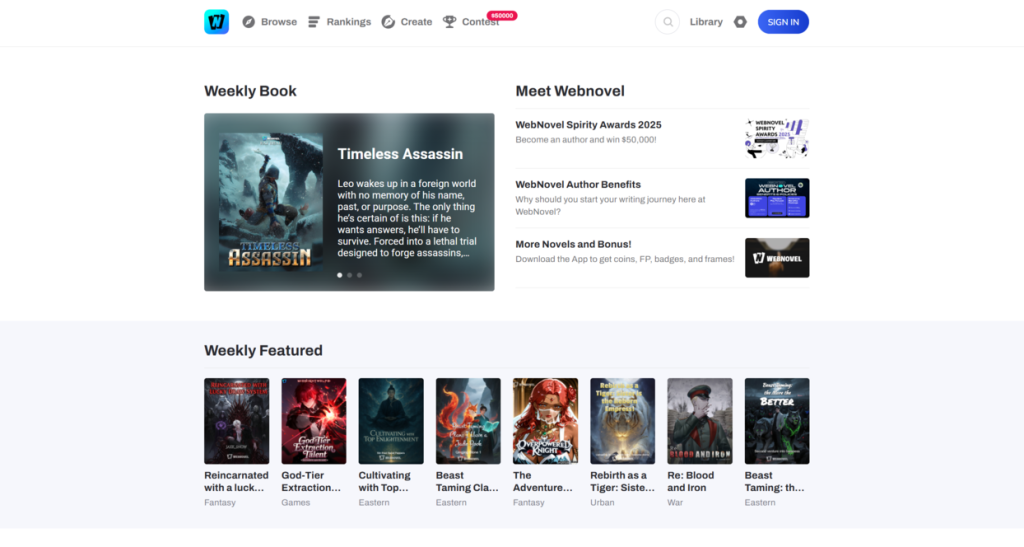Click the More Novels and Bonus link
This screenshot has height=547, width=1024.
coord(573,244)
